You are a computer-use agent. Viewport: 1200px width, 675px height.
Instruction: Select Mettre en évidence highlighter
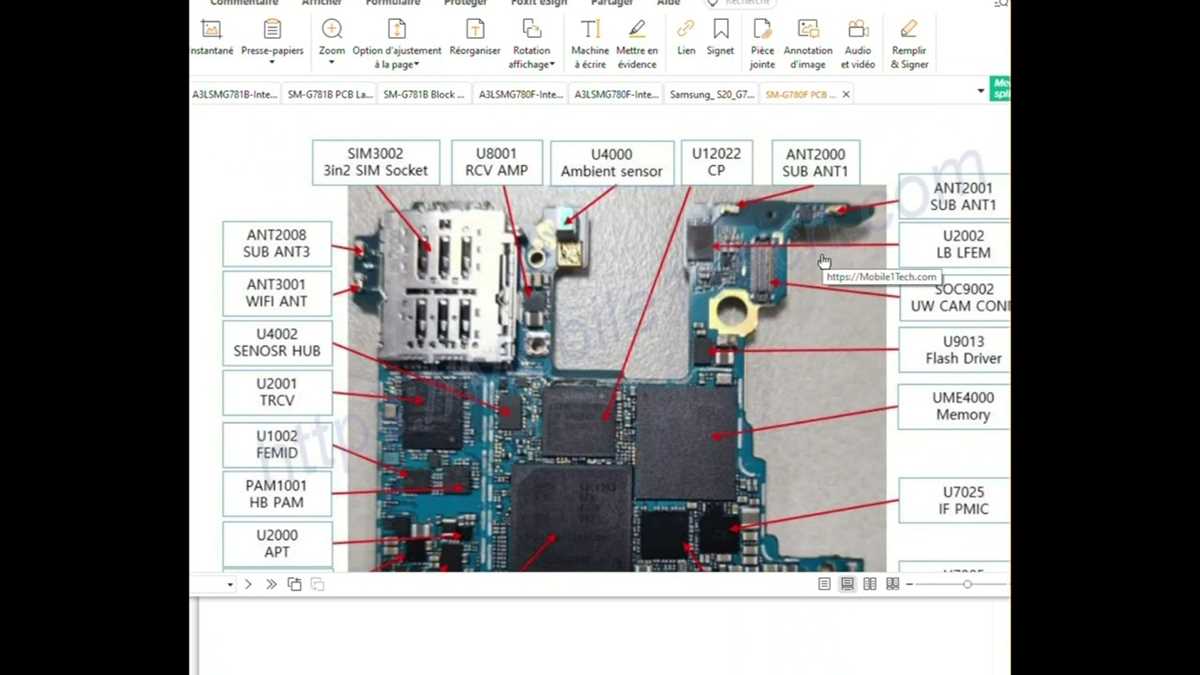coord(637,44)
